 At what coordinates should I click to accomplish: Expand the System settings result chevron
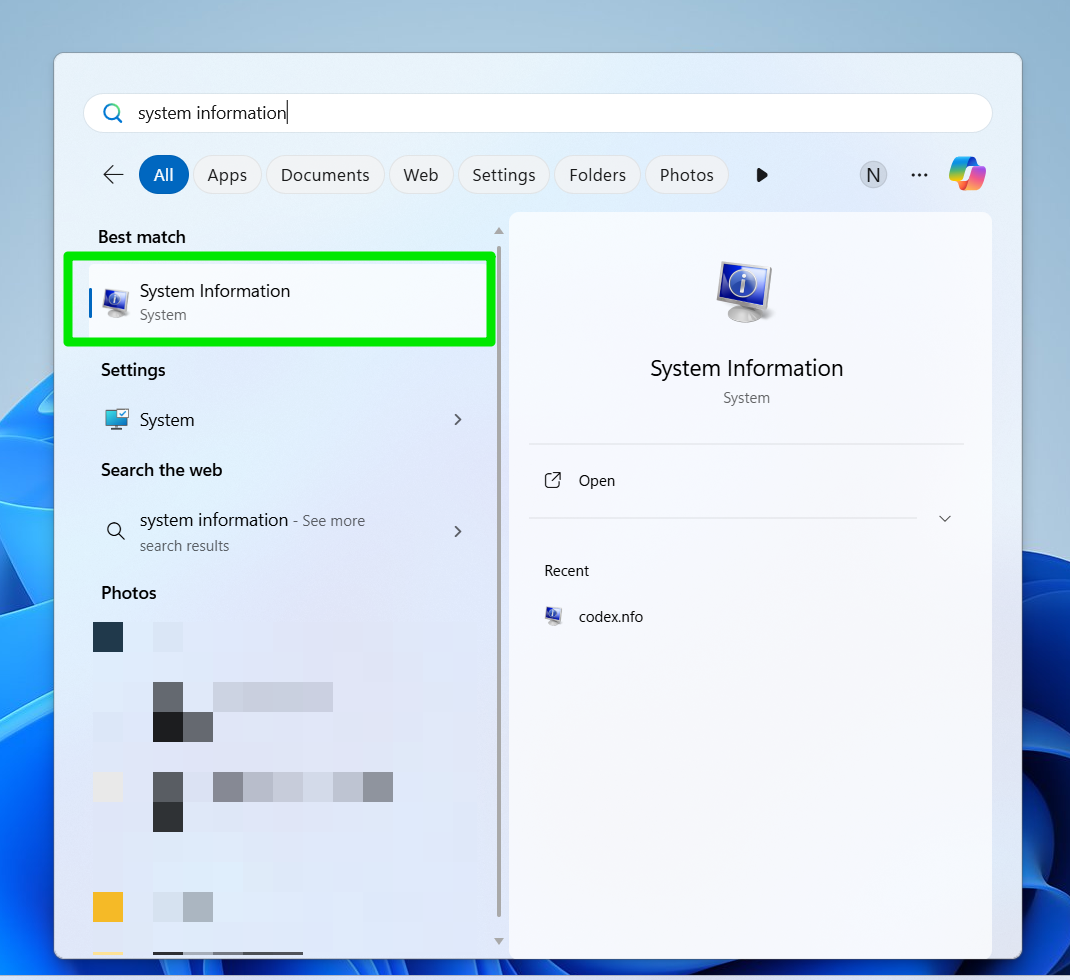click(458, 420)
